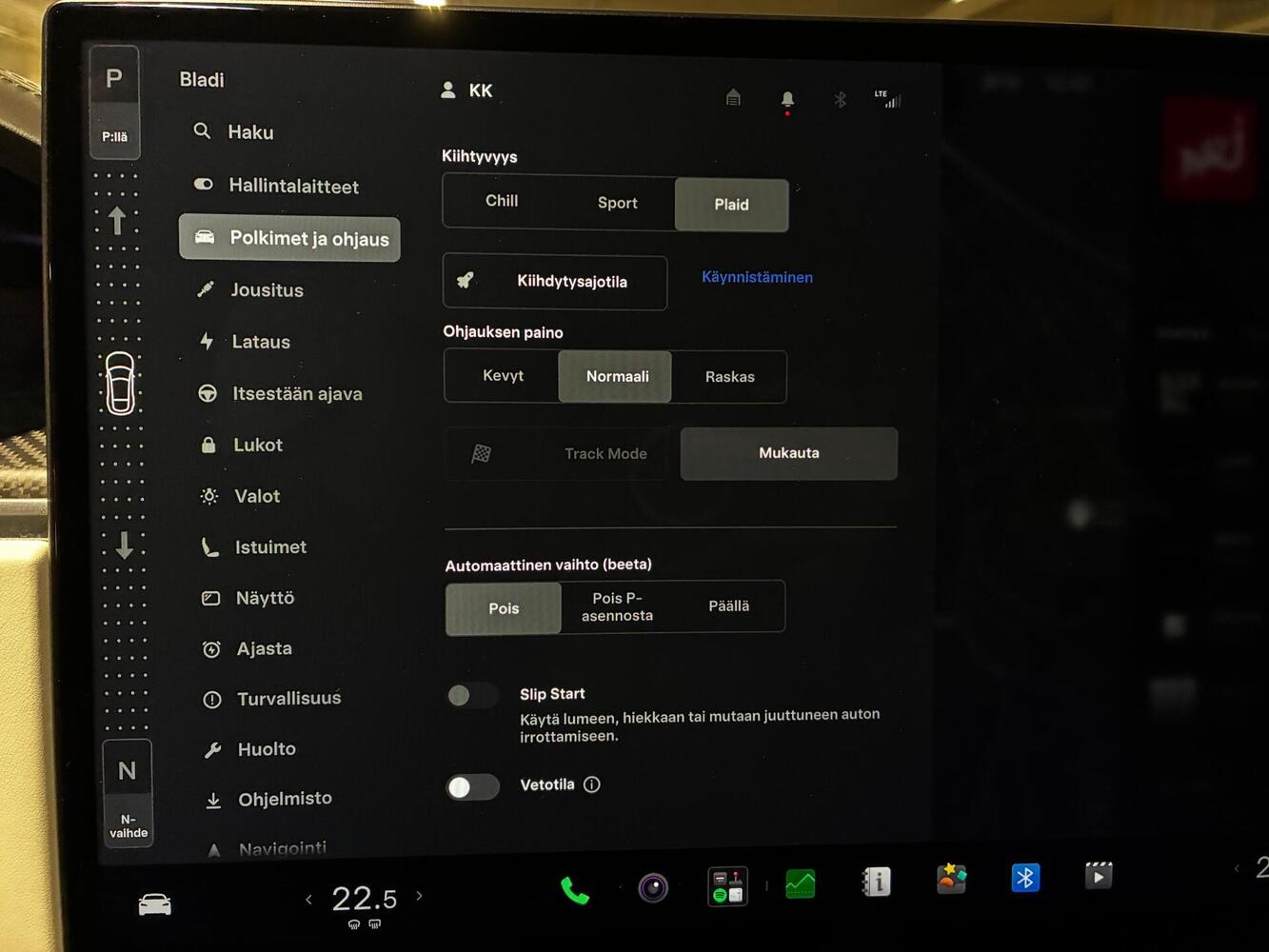Image resolution: width=1269 pixels, height=952 pixels.
Task: Engage Neutral with the N-vaihde button
Action: click(x=128, y=794)
